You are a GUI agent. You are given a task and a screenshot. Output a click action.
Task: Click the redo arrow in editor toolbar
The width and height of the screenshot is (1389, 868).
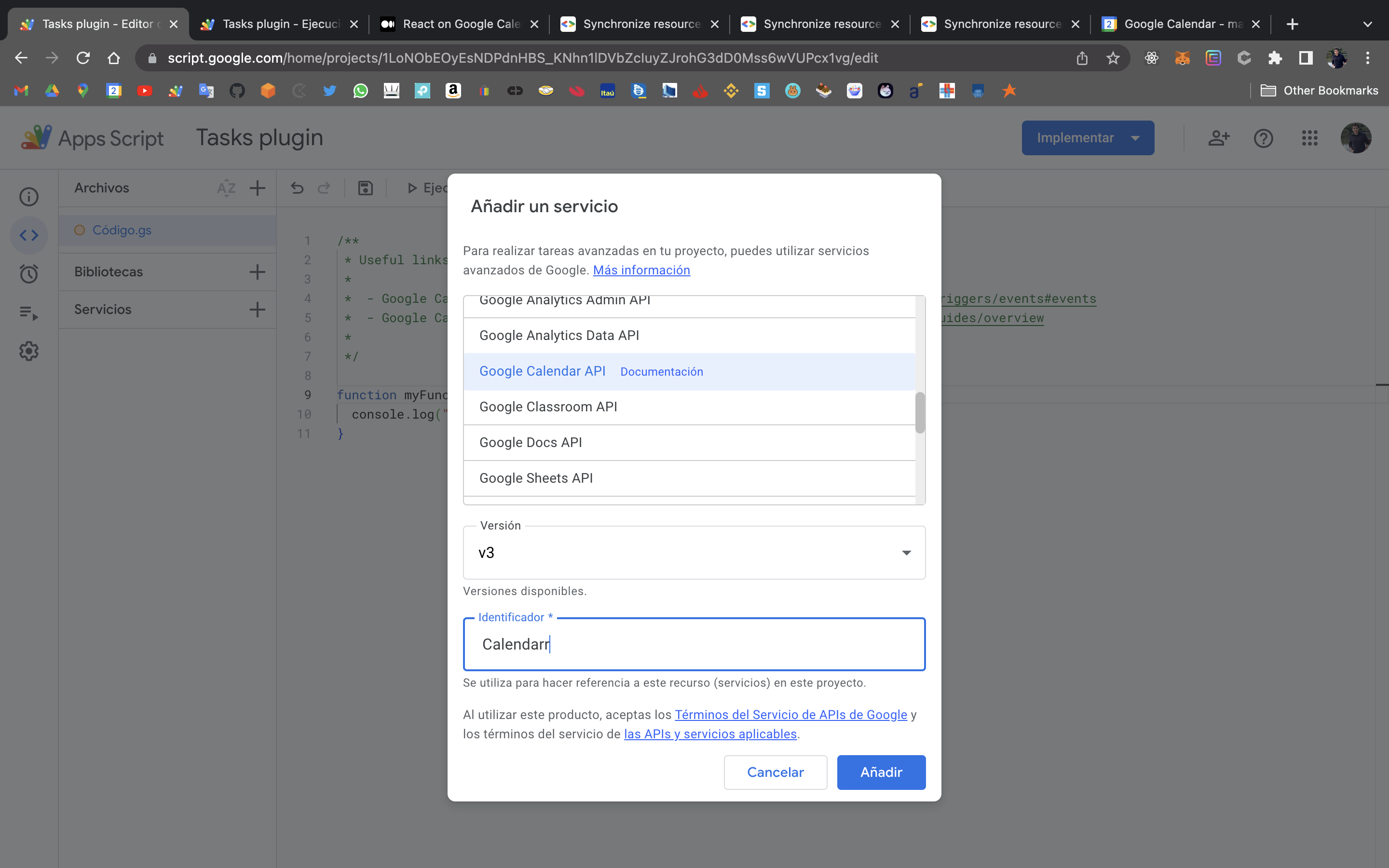tap(324, 188)
